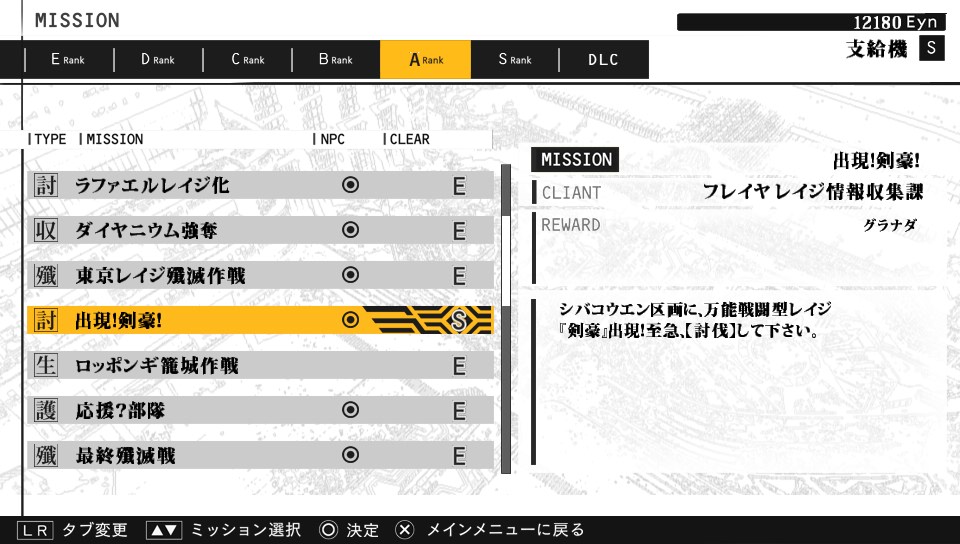Click the 収 type icon beside ダイヤニウム強奪
The width and height of the screenshot is (960, 544).
click(46, 231)
